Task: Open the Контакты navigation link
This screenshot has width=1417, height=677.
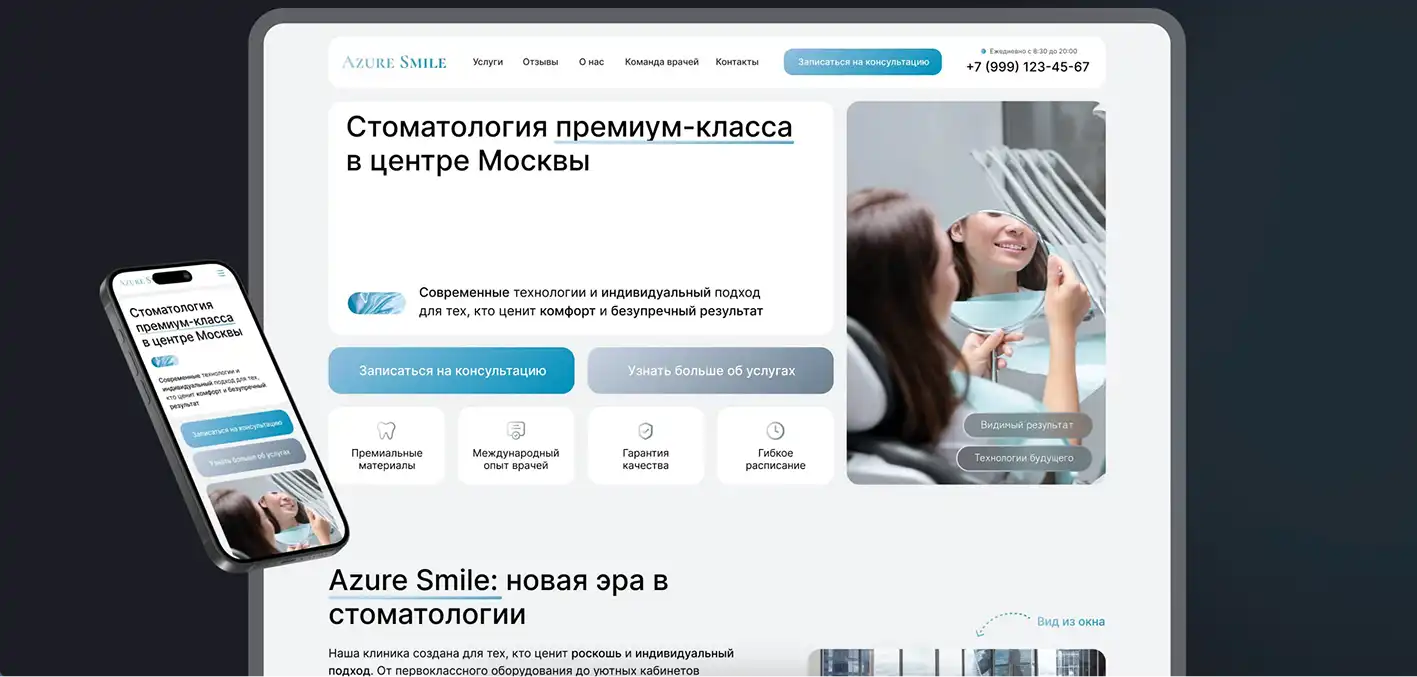Action: (737, 62)
